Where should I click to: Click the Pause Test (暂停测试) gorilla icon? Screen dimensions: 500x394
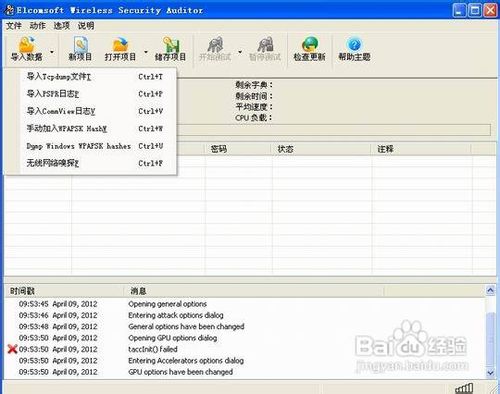click(x=265, y=49)
